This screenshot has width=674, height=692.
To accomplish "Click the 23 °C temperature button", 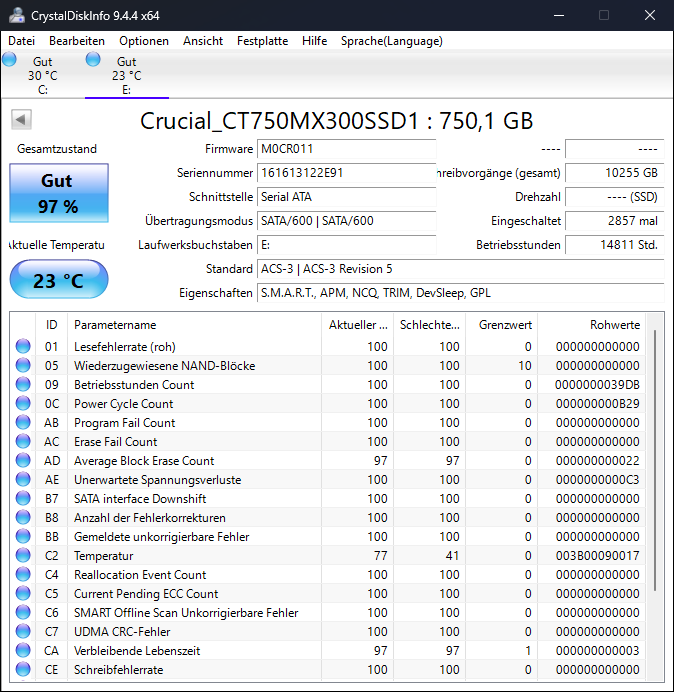I will point(59,279).
